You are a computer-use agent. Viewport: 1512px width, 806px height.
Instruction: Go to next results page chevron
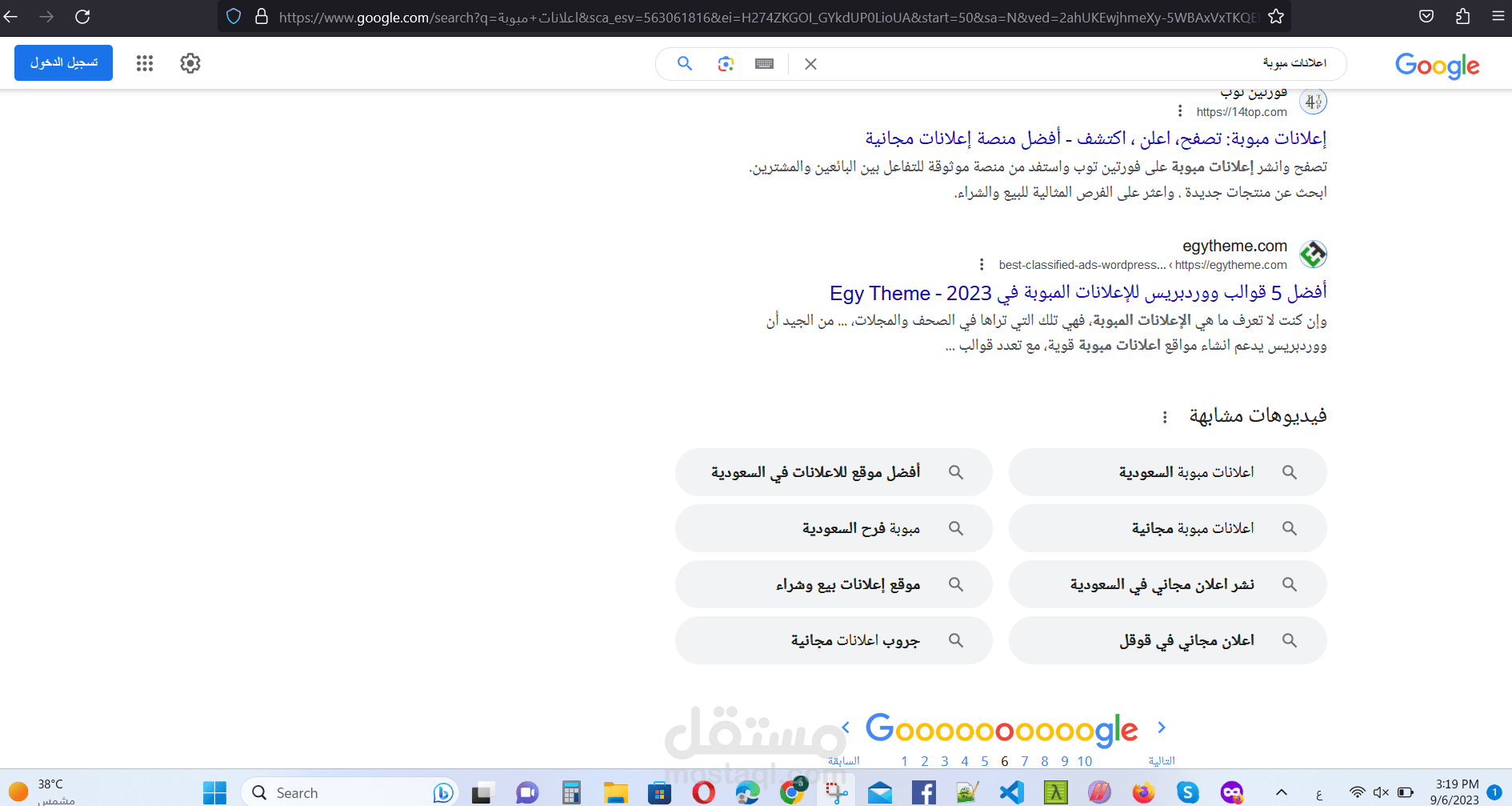pyautogui.click(x=1162, y=728)
